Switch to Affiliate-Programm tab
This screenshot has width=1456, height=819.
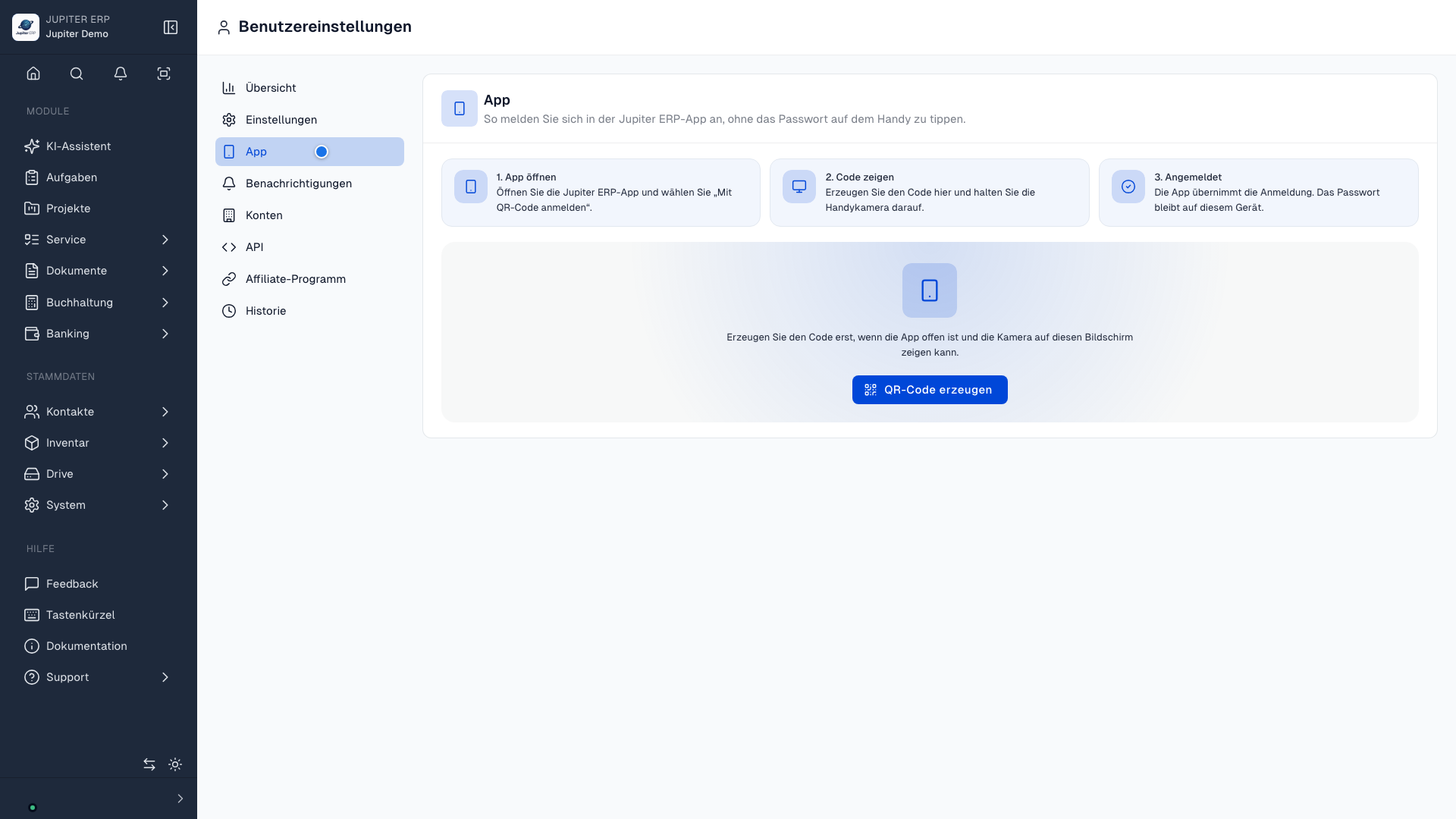(309, 279)
